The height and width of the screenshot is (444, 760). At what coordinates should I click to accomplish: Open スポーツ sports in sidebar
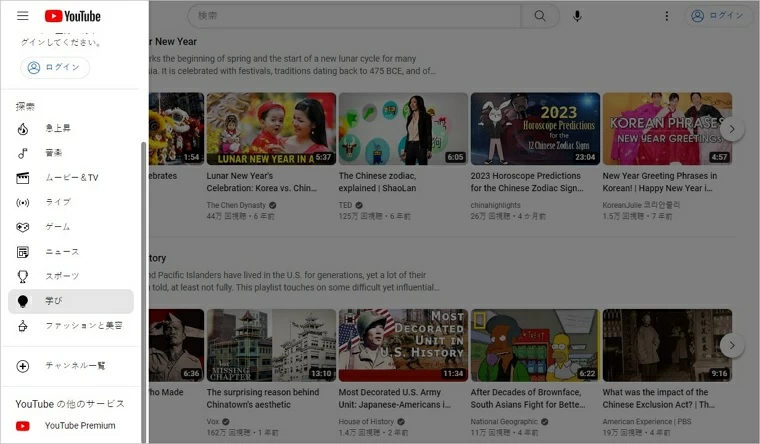tap(71, 276)
